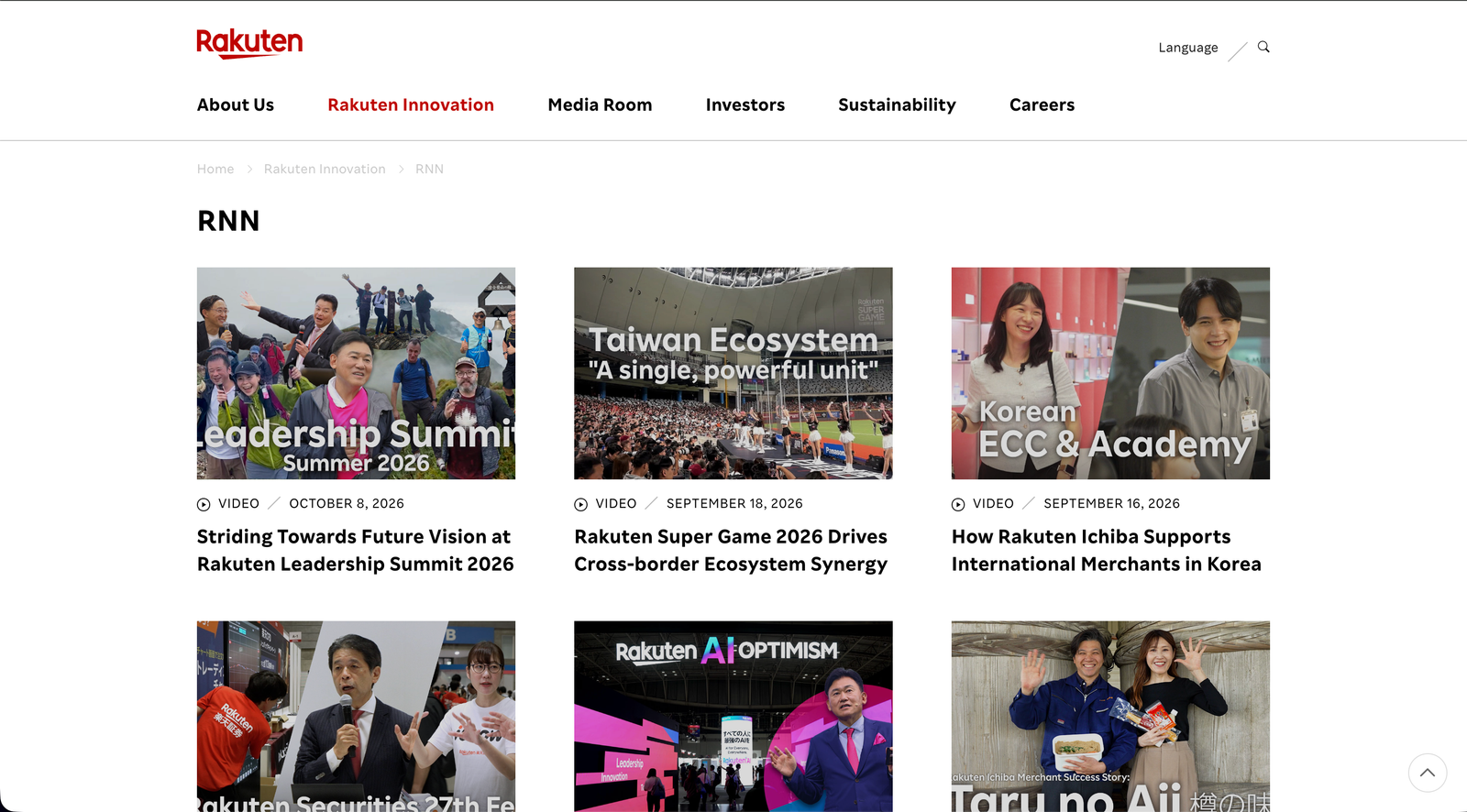The width and height of the screenshot is (1467, 812).
Task: Open the Rakuten AI Optimism thumbnail
Action: click(x=733, y=717)
